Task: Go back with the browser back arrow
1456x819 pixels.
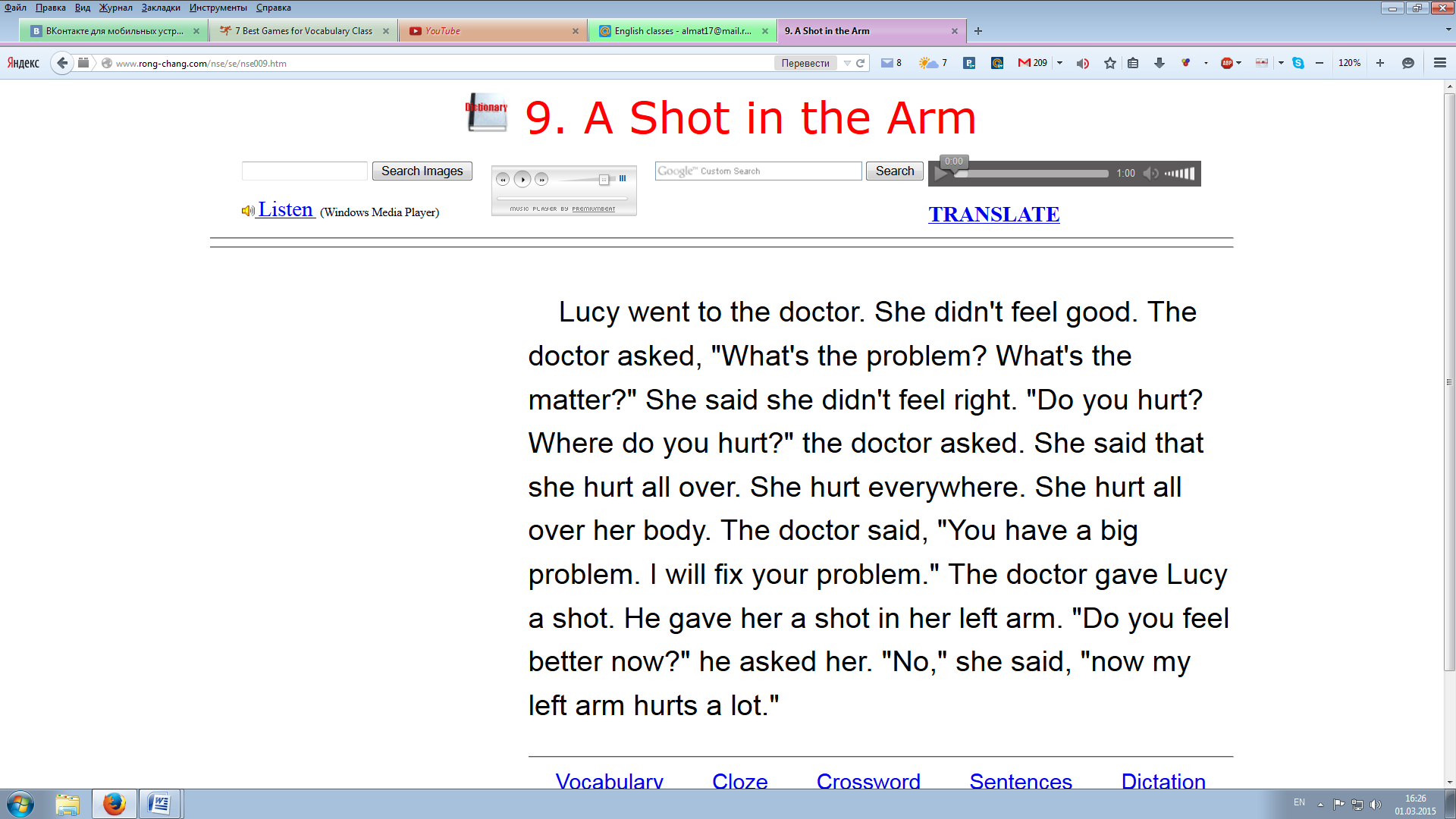Action: click(x=62, y=63)
